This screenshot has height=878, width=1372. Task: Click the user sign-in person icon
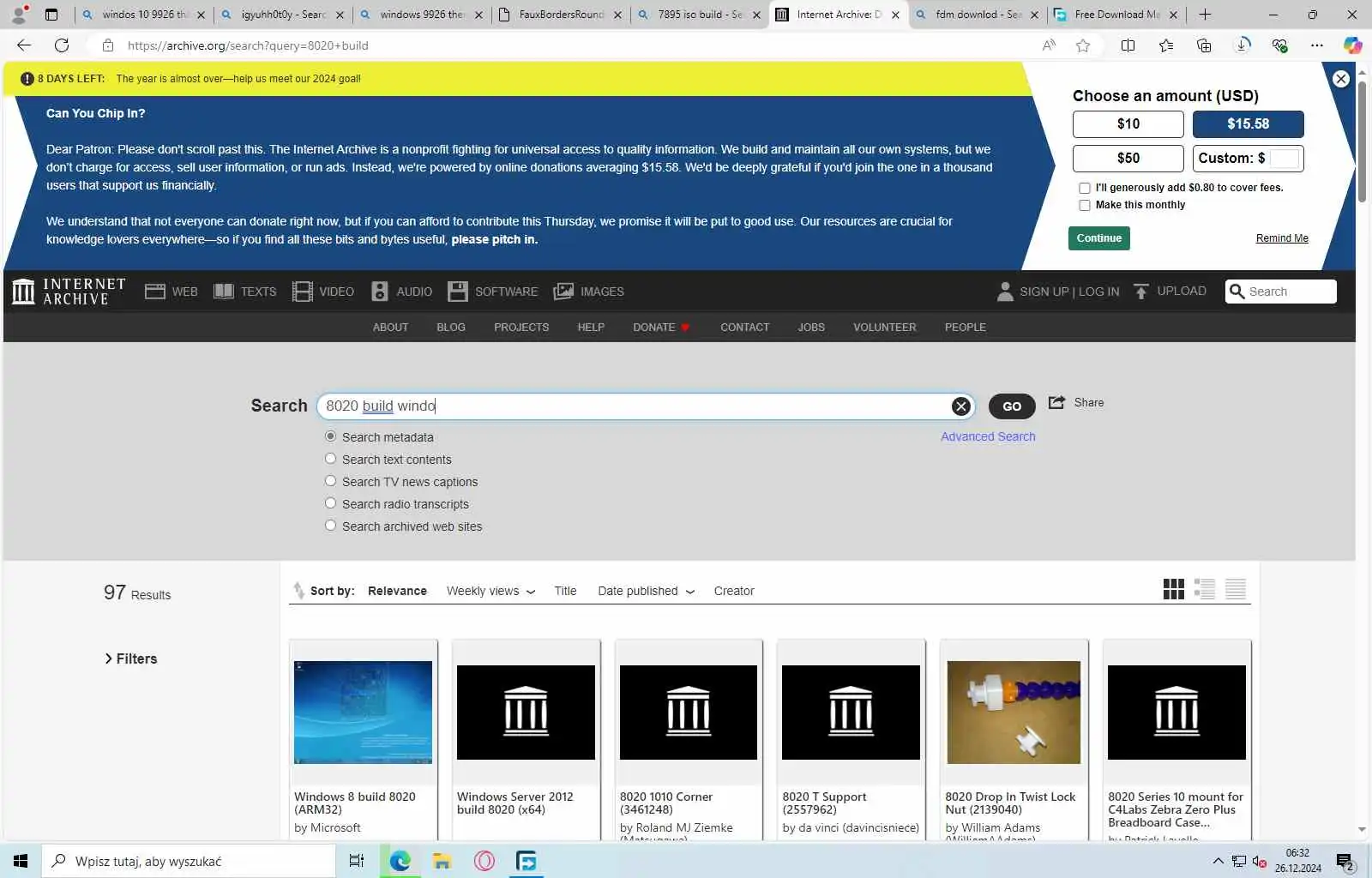pos(1005,292)
